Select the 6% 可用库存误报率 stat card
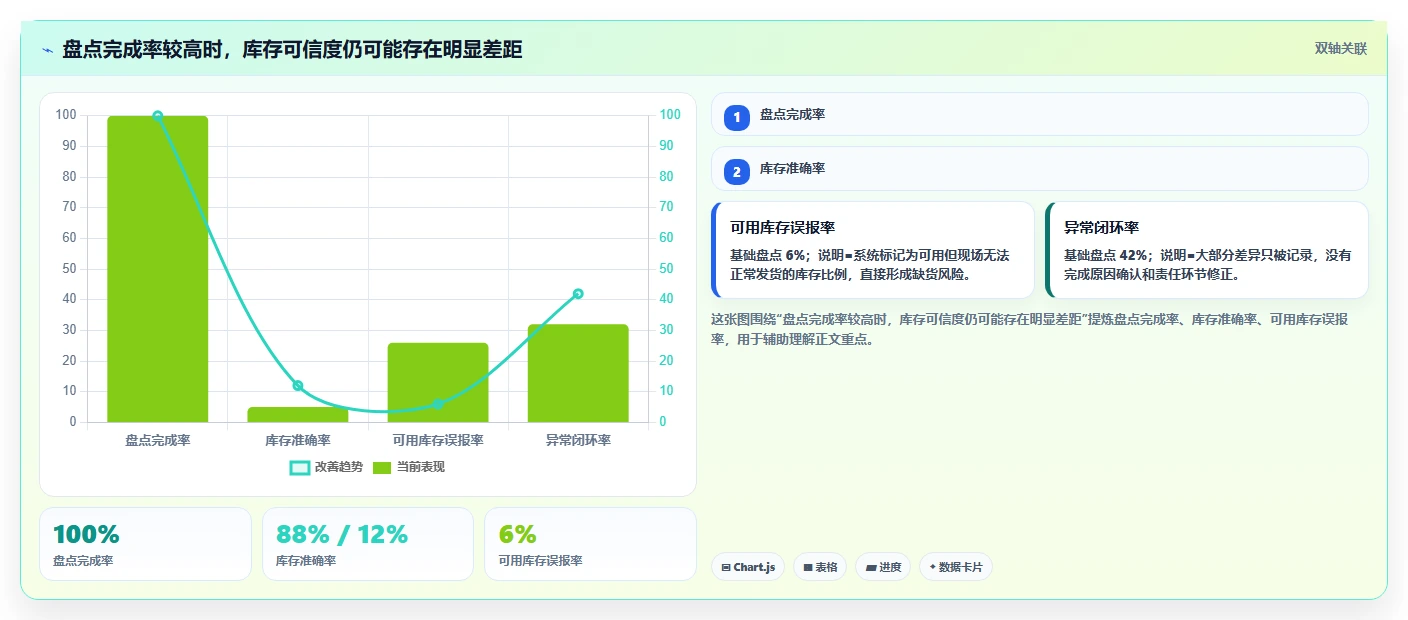1408x620 pixels. 590,544
